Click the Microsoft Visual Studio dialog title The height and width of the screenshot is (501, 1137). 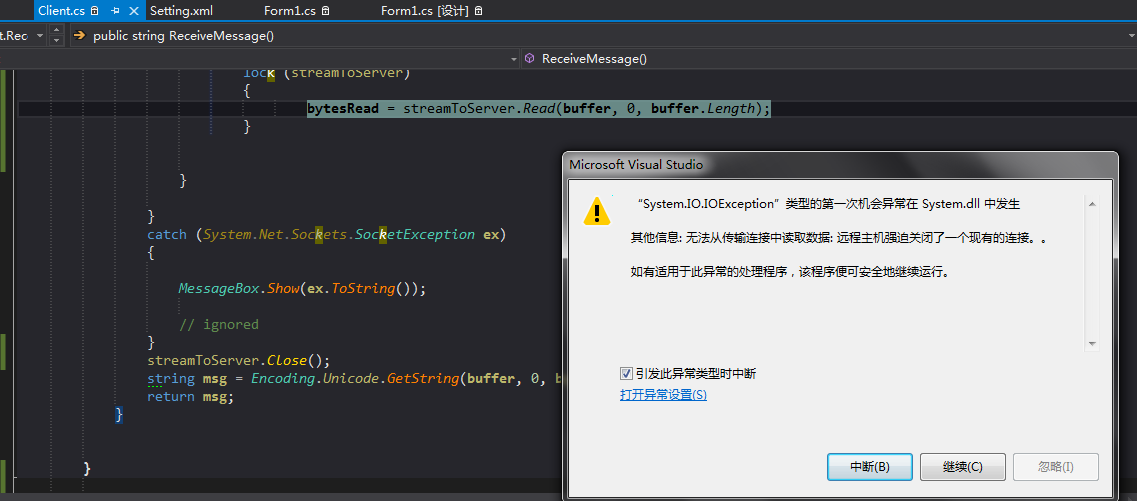click(x=636, y=165)
